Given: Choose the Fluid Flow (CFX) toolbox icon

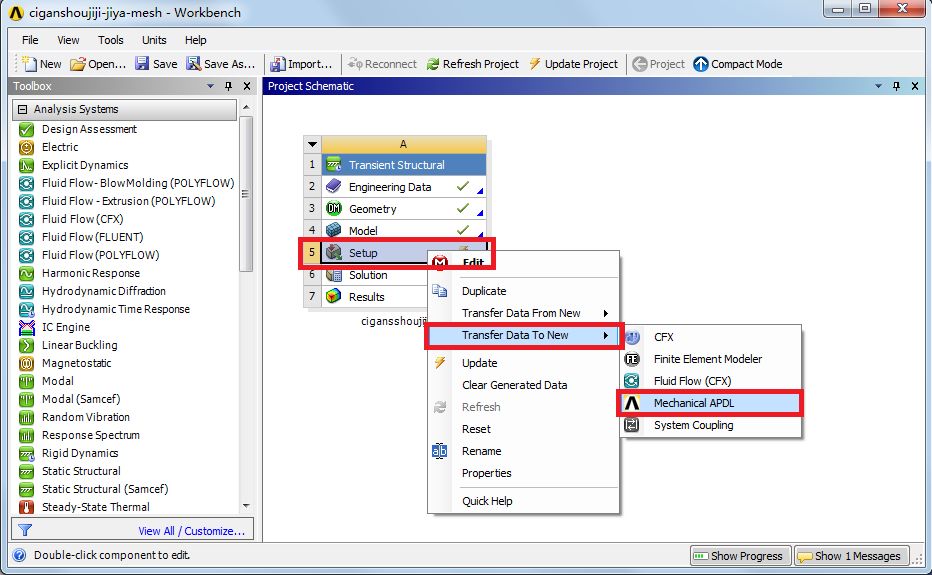Looking at the screenshot, I should click(x=26, y=219).
